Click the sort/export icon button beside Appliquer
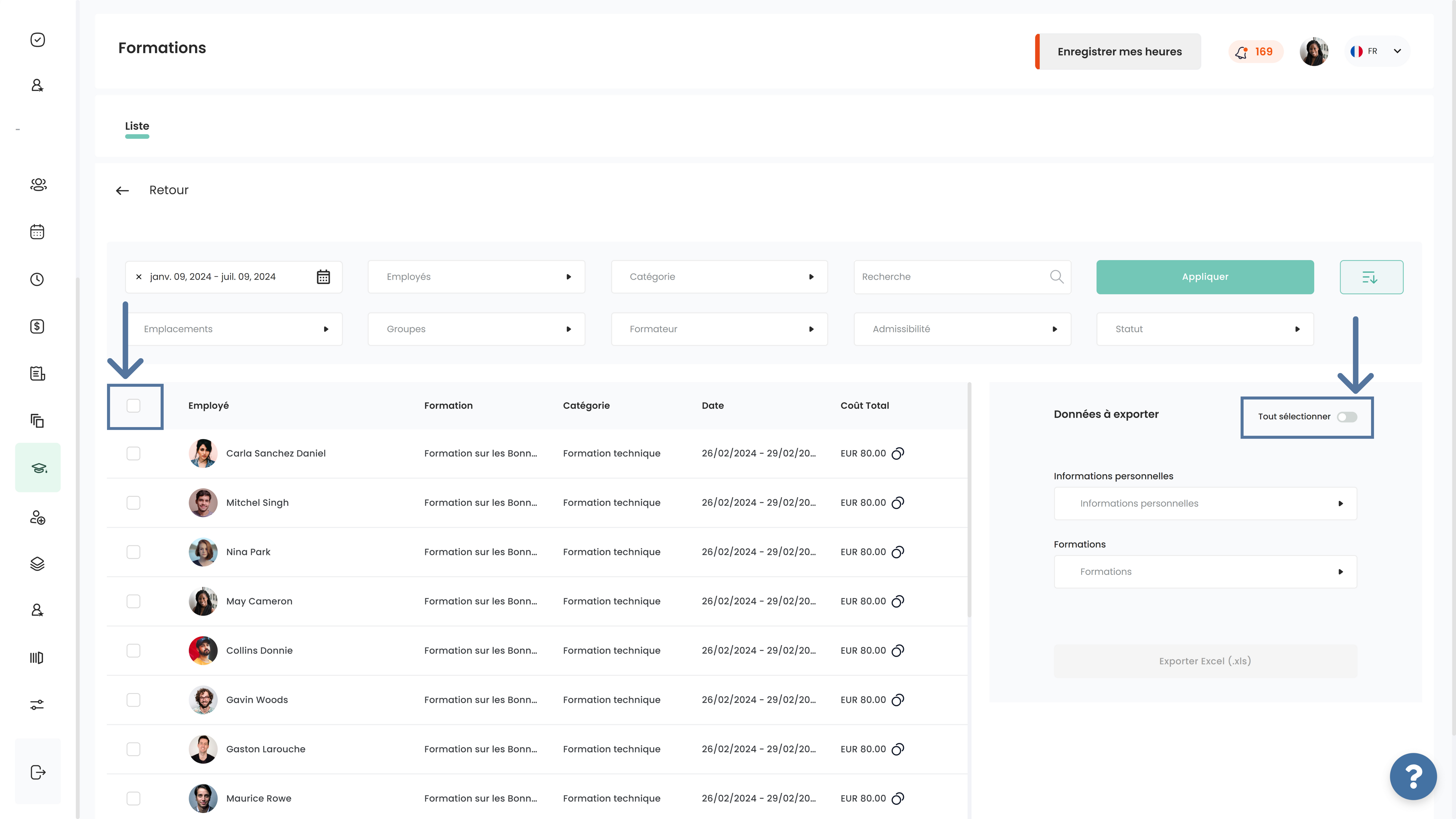Screen dimensions: 1456x819 [1371, 277]
